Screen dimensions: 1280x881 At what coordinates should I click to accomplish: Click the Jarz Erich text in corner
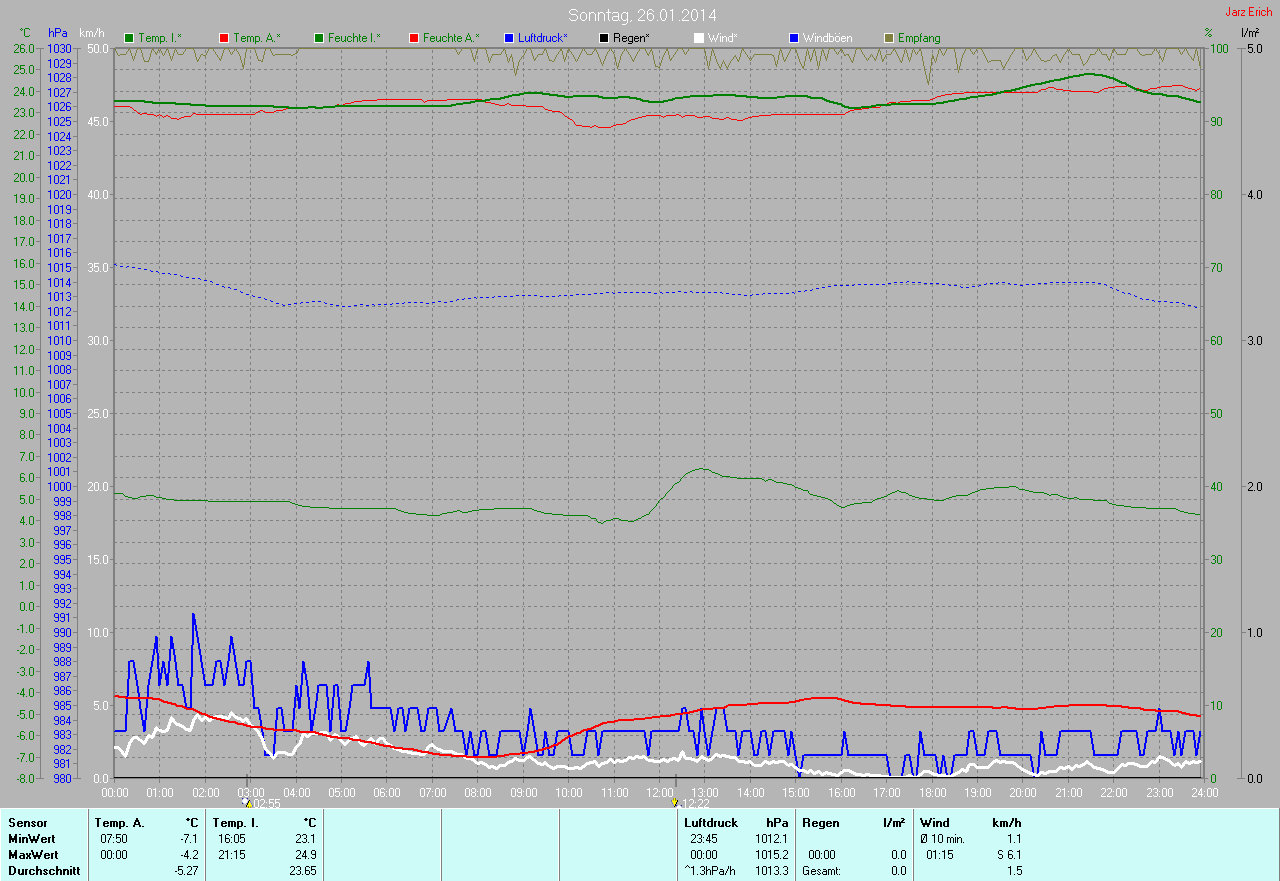[x=1249, y=12]
